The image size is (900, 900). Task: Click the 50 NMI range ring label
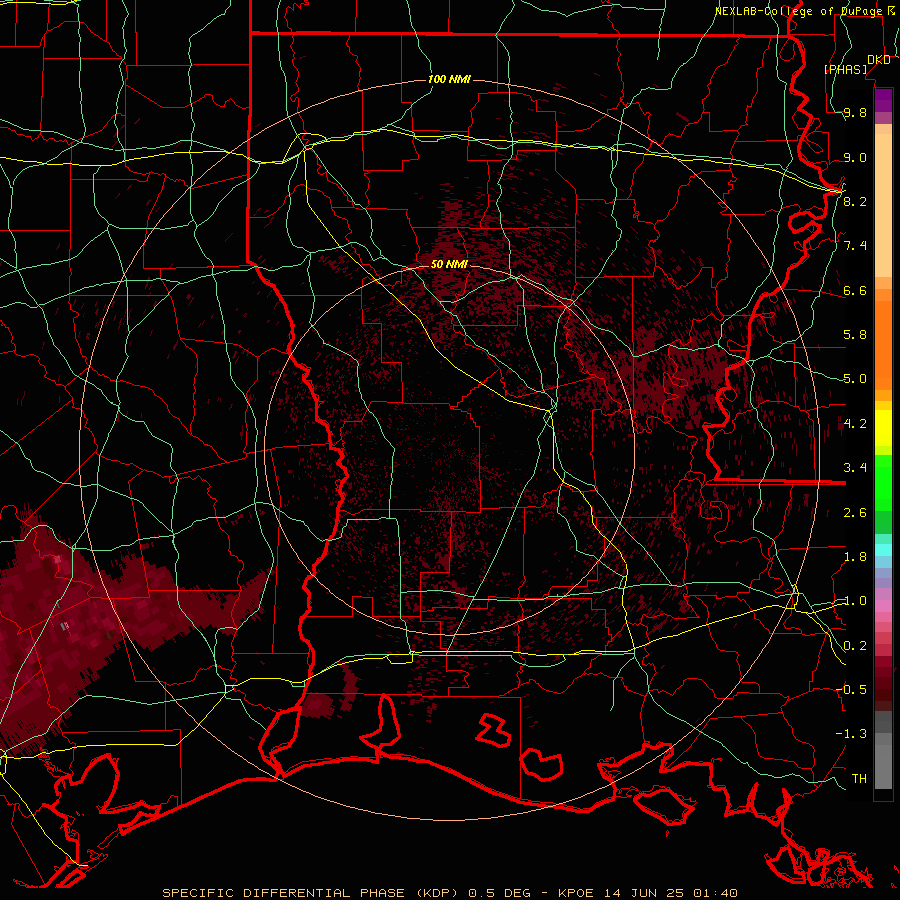coord(449,264)
